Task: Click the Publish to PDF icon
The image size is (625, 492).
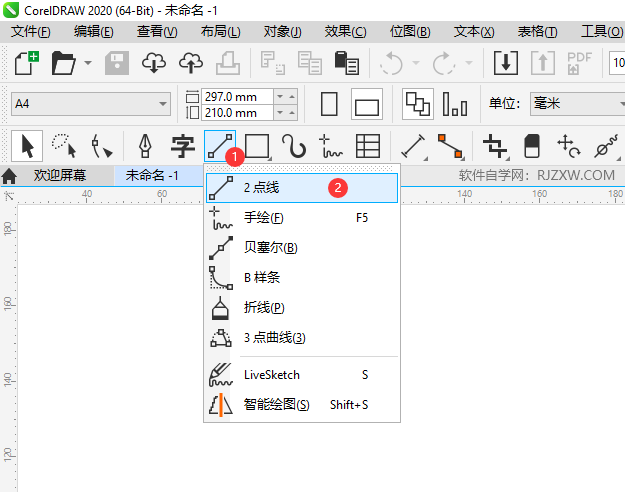Action: (579, 63)
